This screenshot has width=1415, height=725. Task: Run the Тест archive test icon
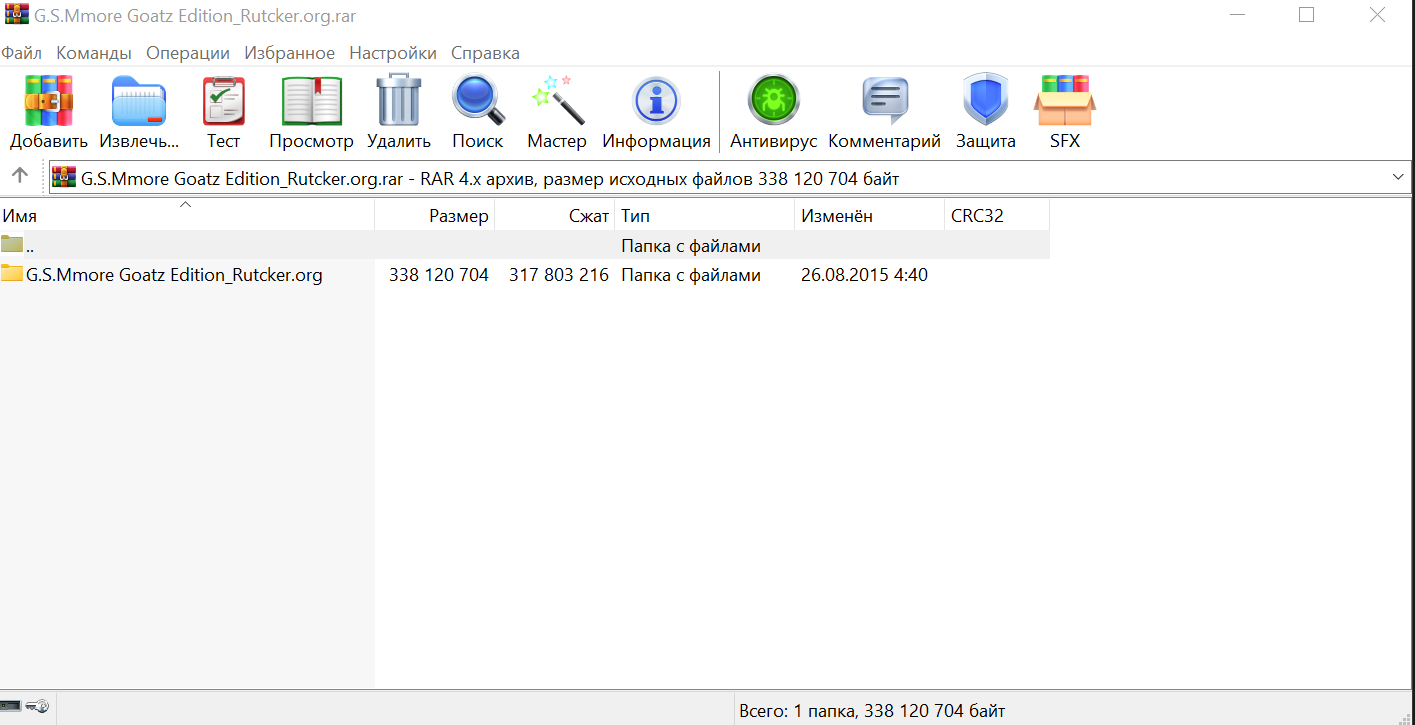click(x=223, y=102)
